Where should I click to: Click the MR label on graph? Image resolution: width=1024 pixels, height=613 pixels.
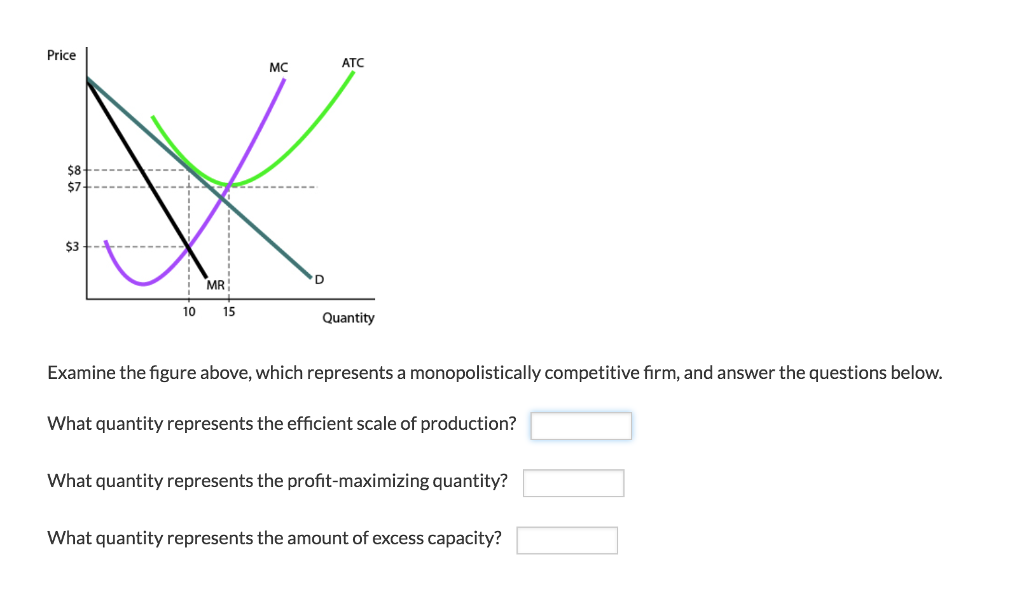point(216,285)
